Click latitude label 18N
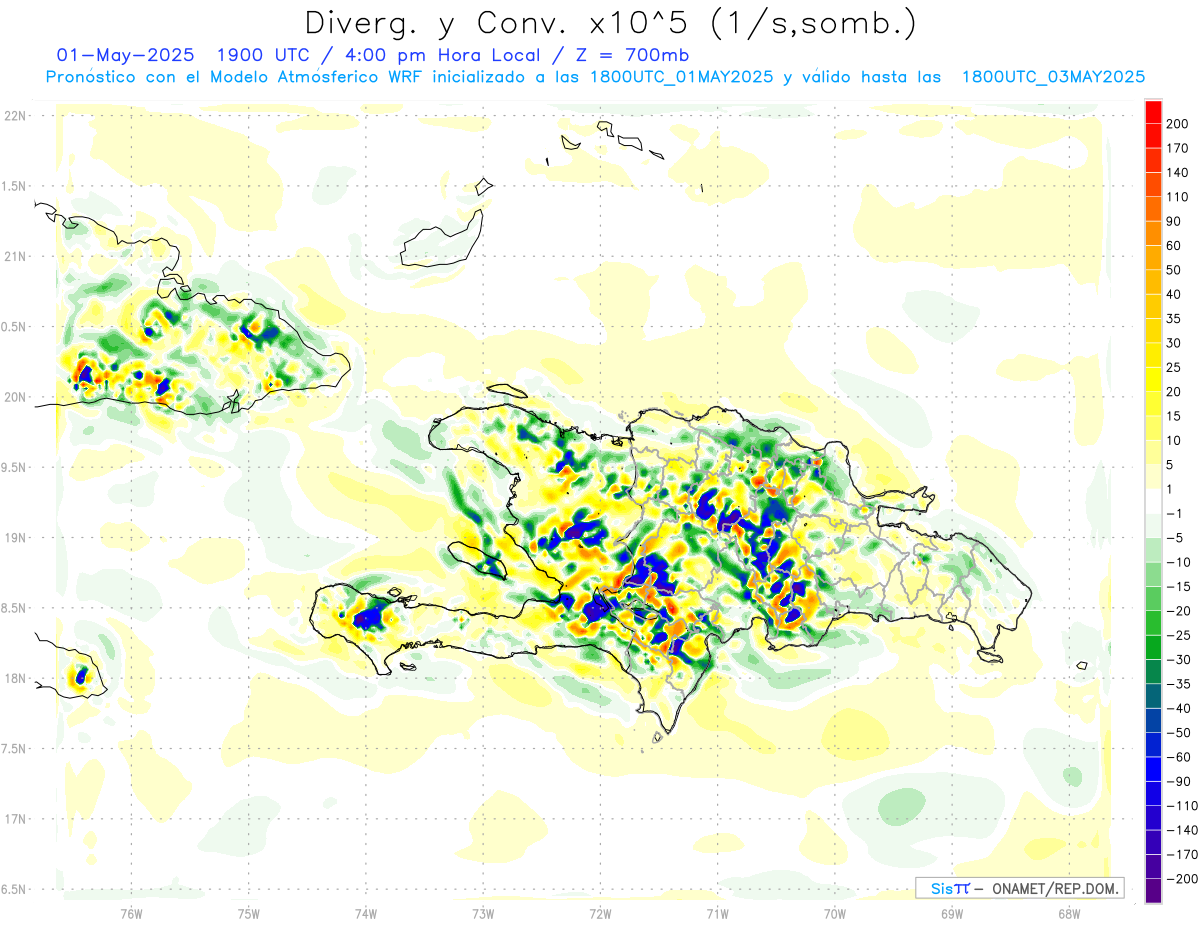The image size is (1200, 927). (15, 678)
